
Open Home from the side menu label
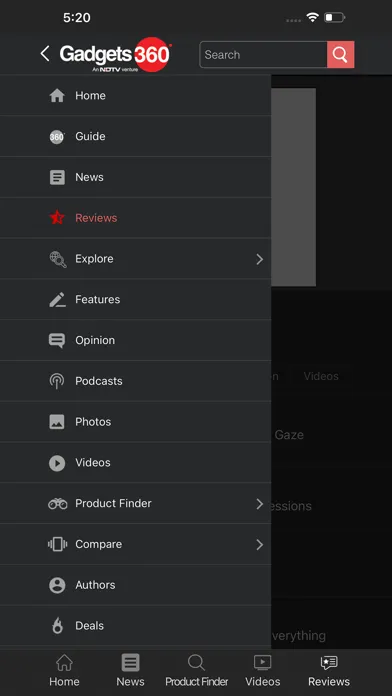click(90, 95)
